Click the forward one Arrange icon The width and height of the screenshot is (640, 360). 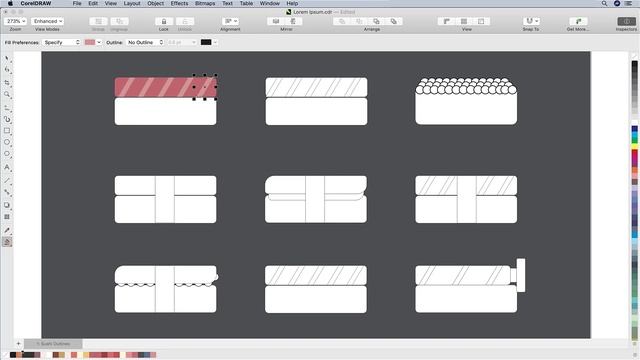[x=376, y=21]
